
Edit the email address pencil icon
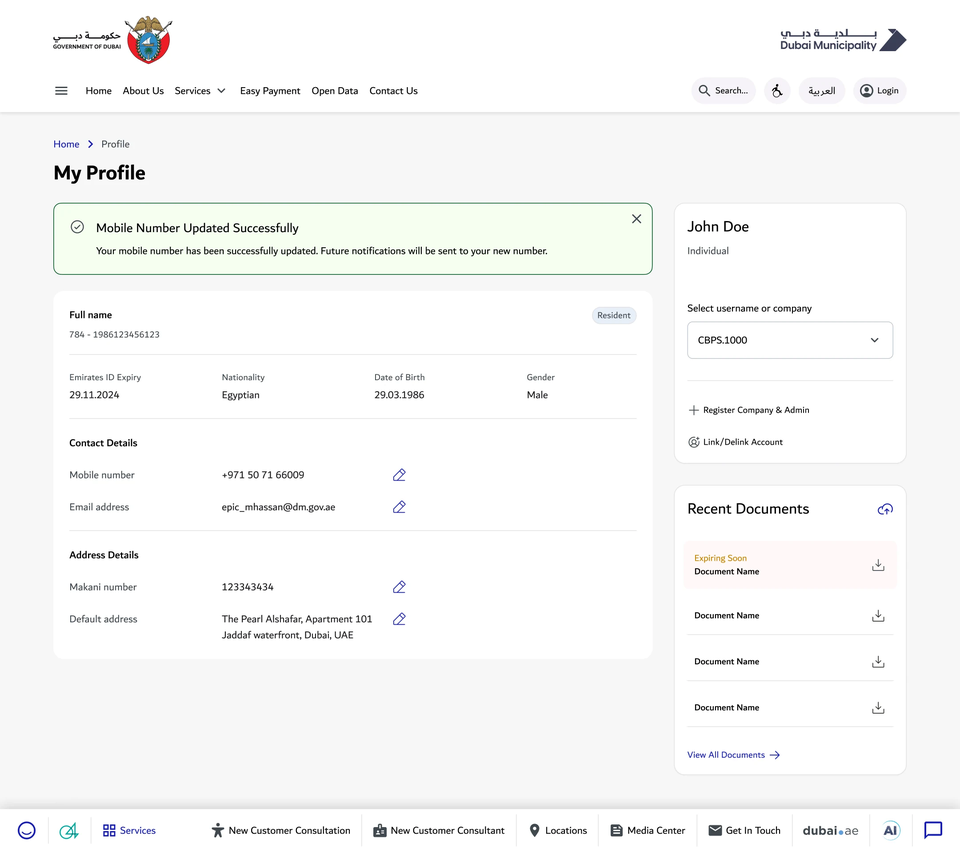399,507
